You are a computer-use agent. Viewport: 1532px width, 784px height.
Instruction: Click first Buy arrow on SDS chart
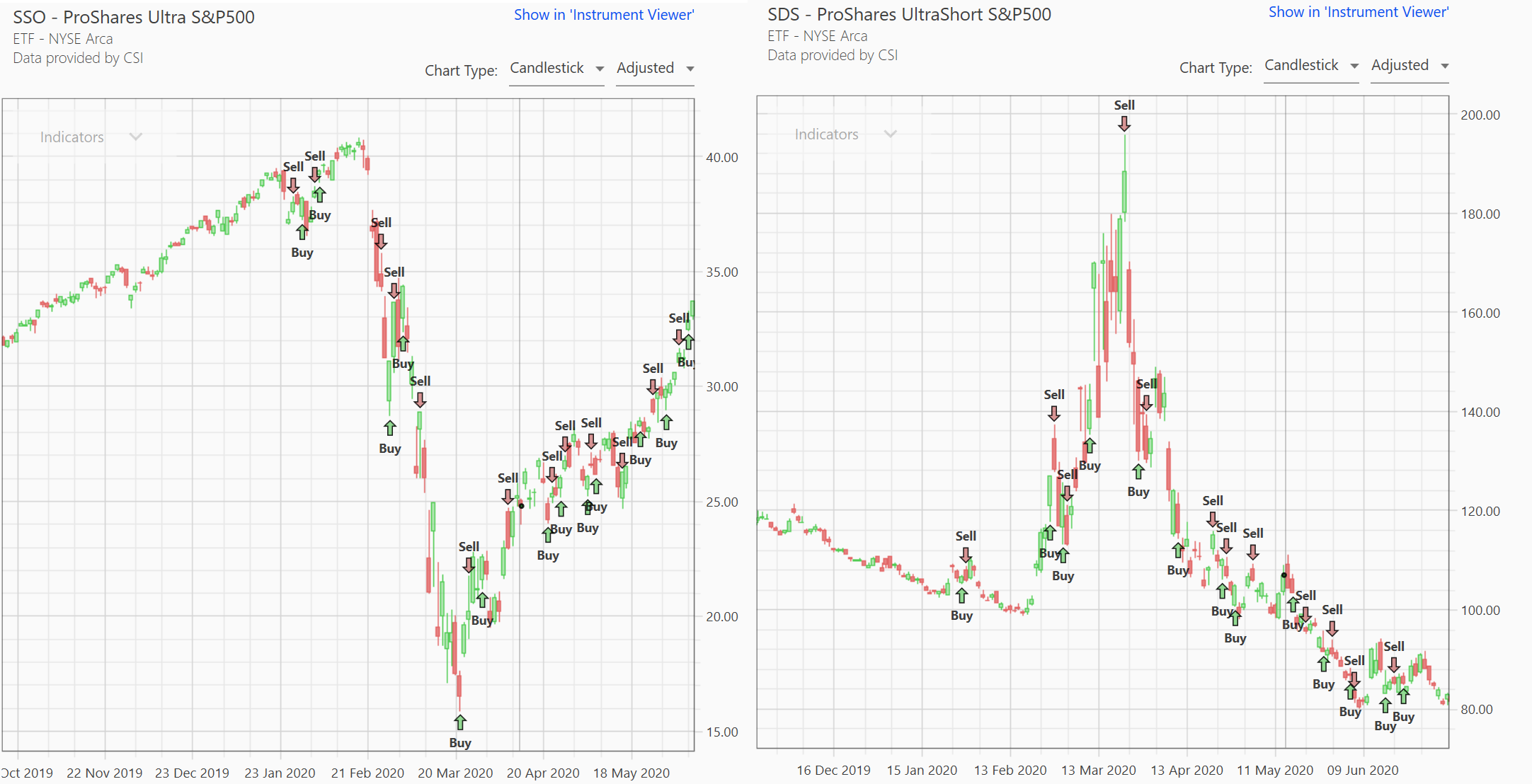pos(961,596)
